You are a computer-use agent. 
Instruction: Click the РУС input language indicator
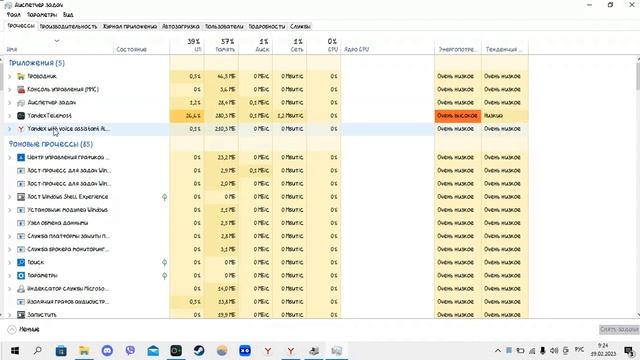579,350
